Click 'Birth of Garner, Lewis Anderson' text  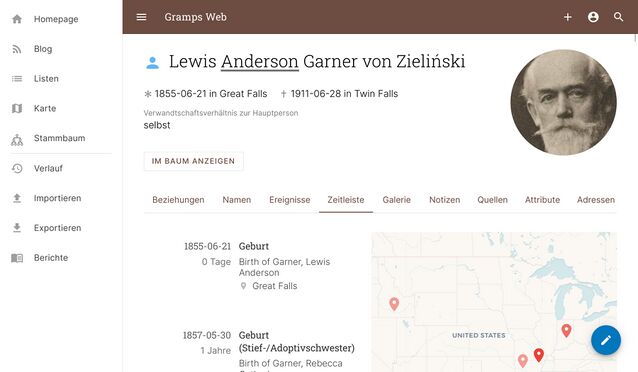pyautogui.click(x=284, y=267)
